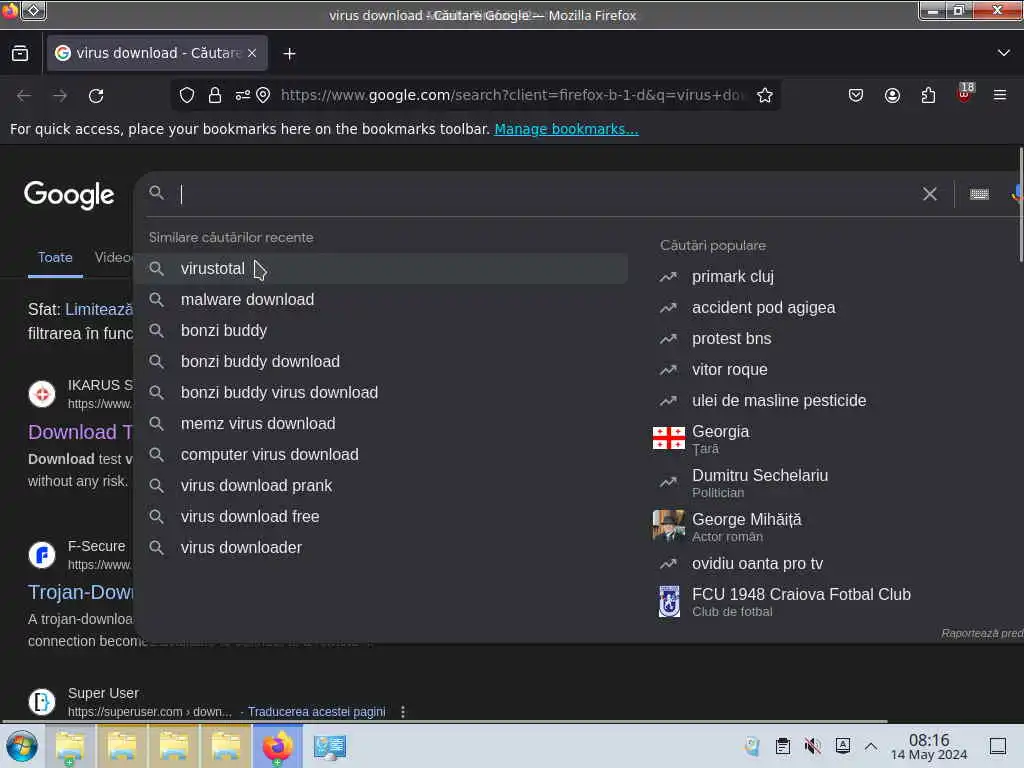Open Manage bookmarks link
The width and height of the screenshot is (1024, 768).
click(x=566, y=129)
